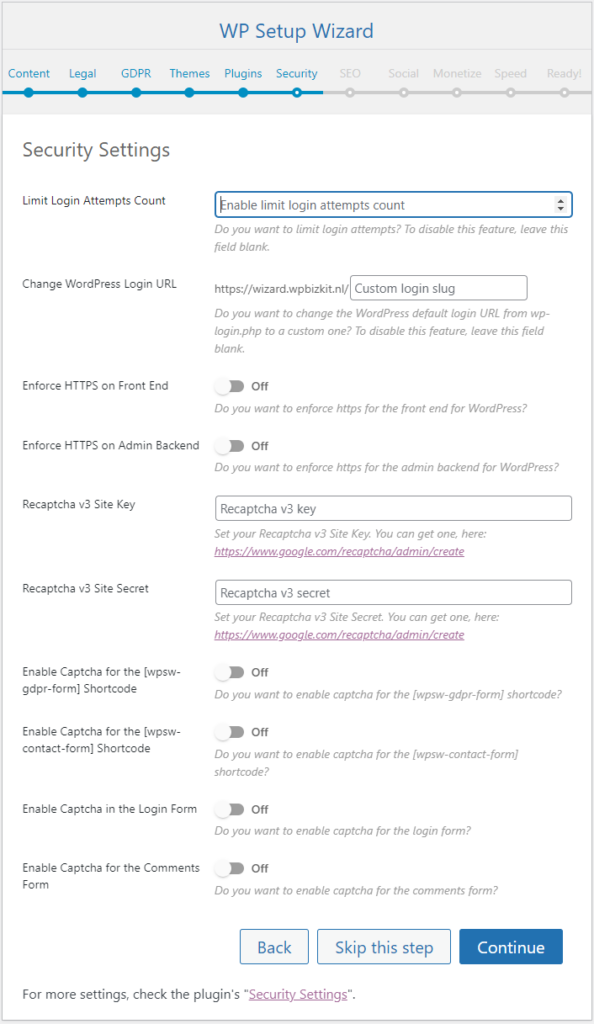This screenshot has height=1024, width=594.
Task: Click the Ready! step circle marker
Action: (564, 93)
